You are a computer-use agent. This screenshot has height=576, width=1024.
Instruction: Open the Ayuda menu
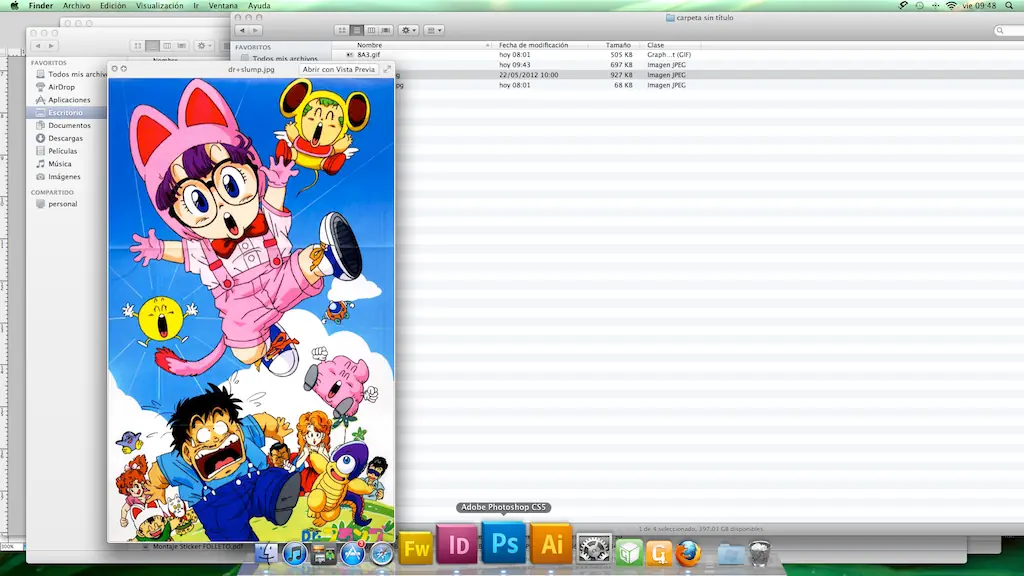tap(259, 5)
